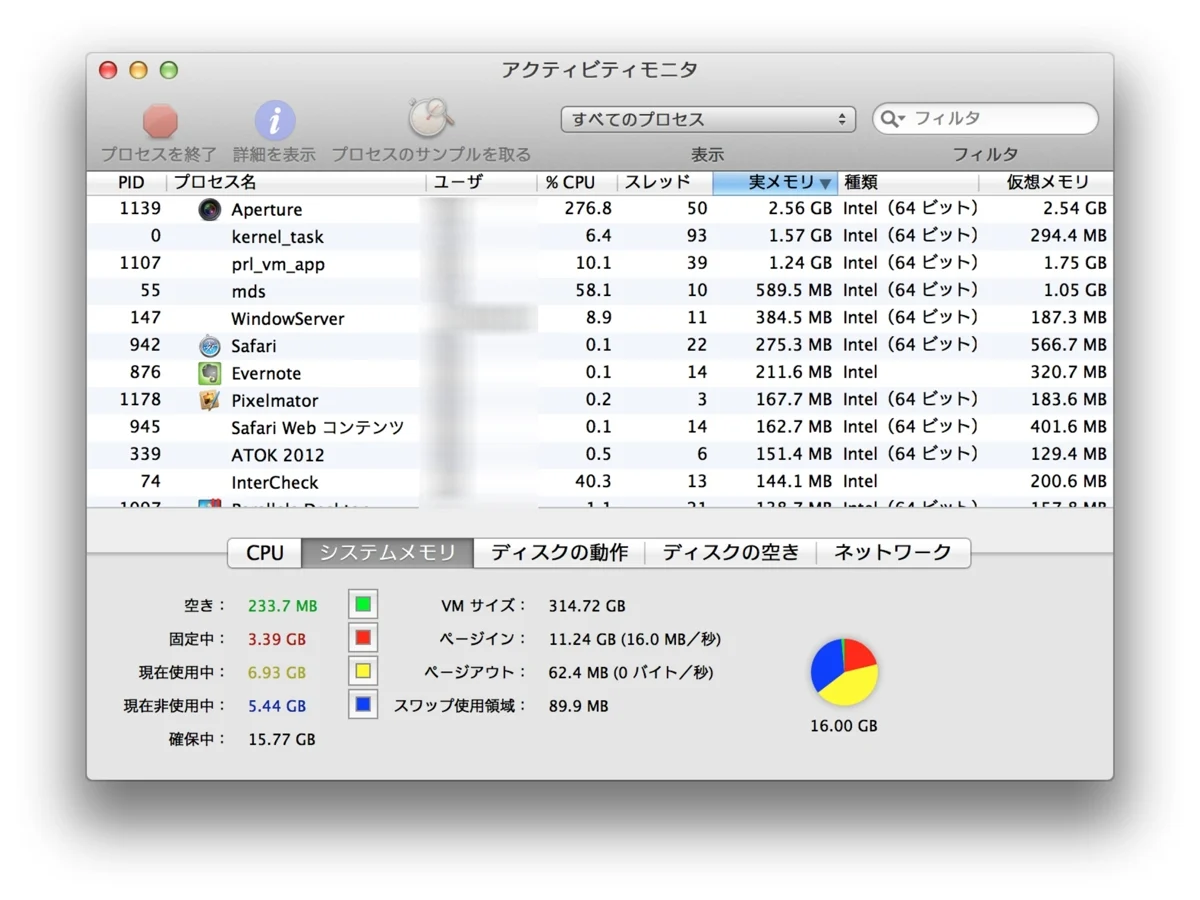Click the memory usage pie chart

click(x=844, y=672)
